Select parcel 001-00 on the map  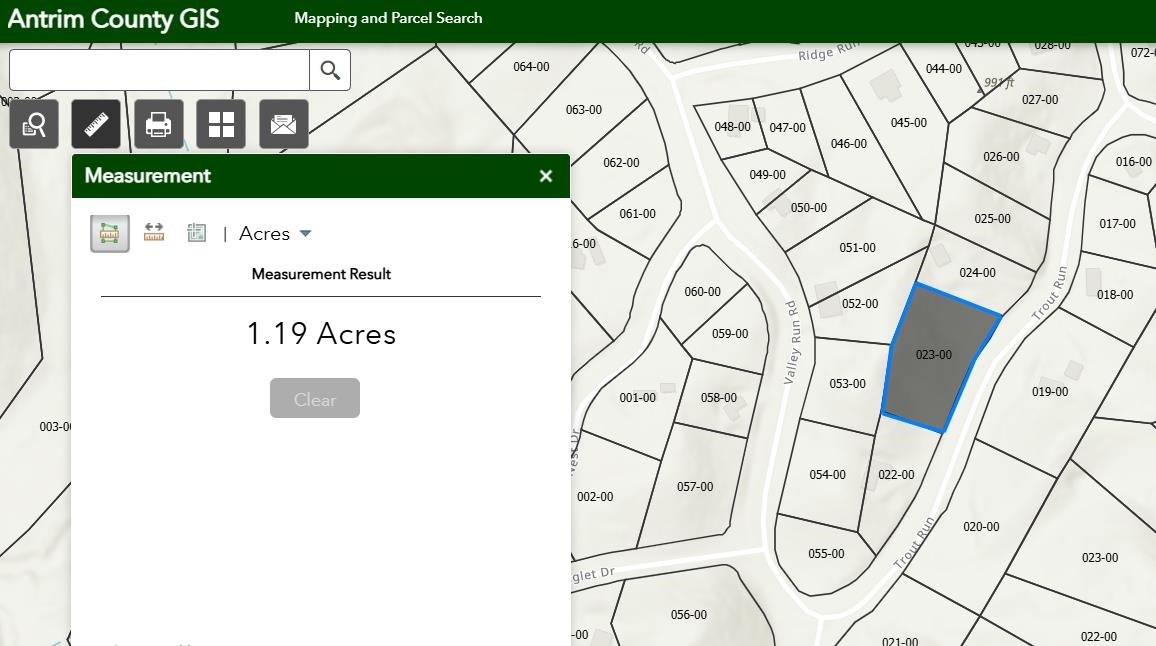pyautogui.click(x=637, y=398)
